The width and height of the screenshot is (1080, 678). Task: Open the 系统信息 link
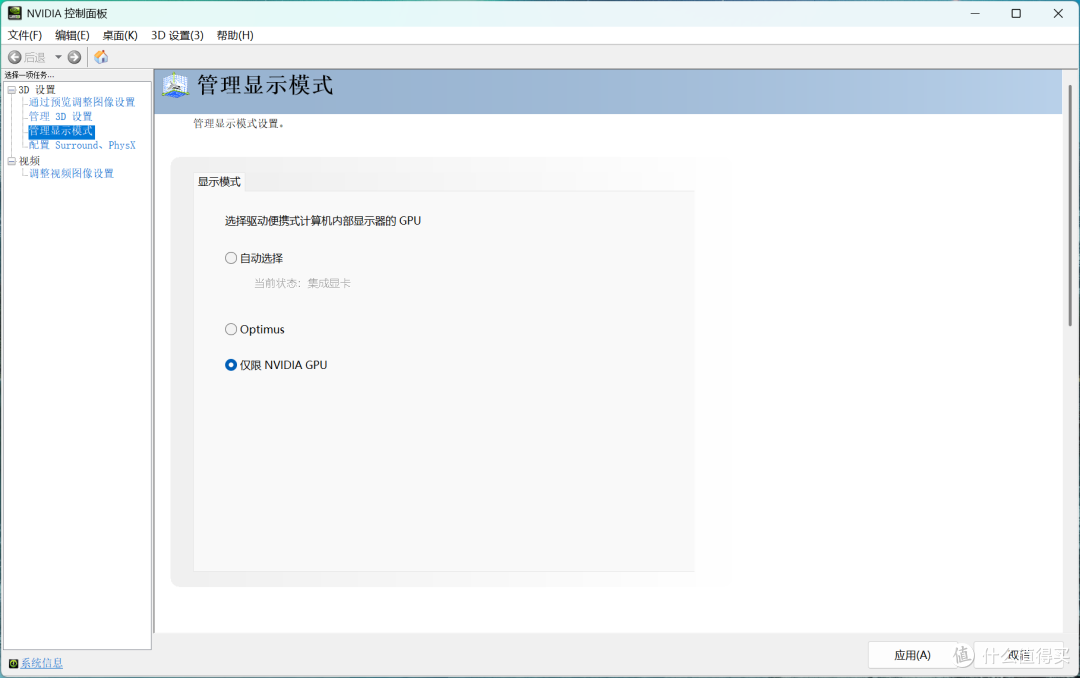(x=41, y=664)
